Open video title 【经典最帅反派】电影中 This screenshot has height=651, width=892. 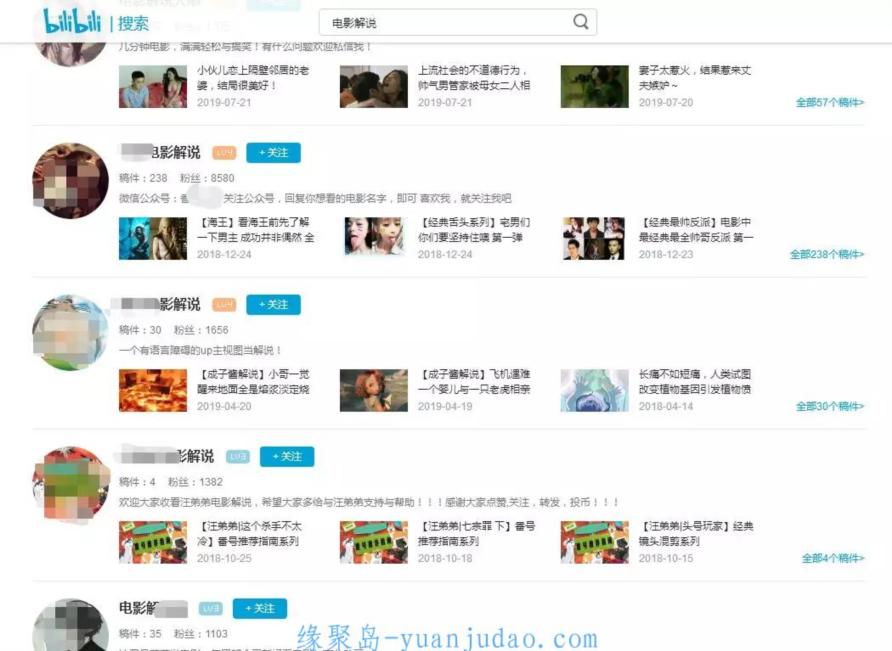(x=696, y=229)
